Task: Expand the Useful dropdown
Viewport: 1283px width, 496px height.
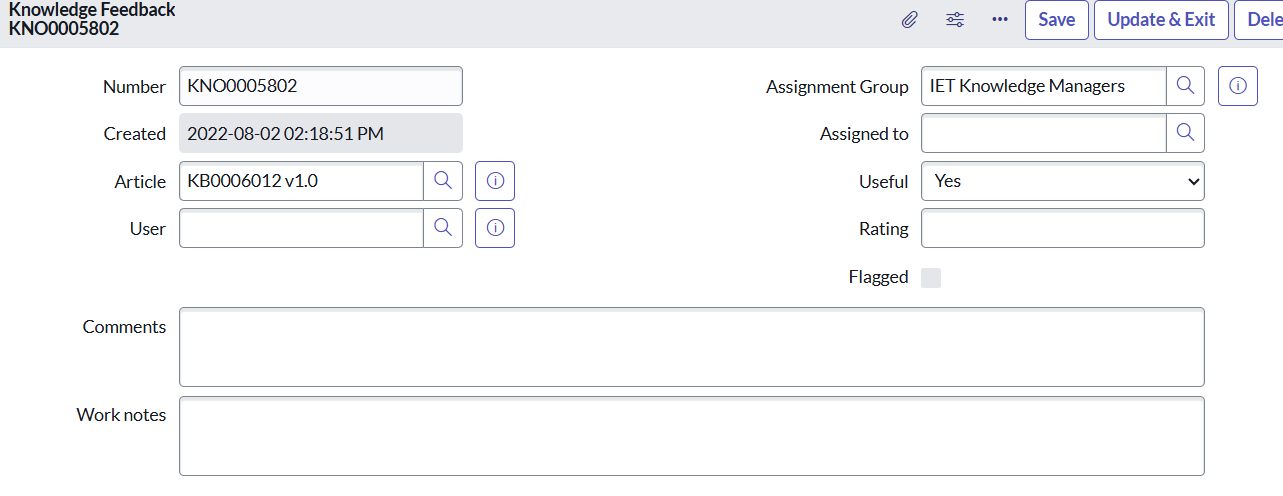Action: [1062, 181]
